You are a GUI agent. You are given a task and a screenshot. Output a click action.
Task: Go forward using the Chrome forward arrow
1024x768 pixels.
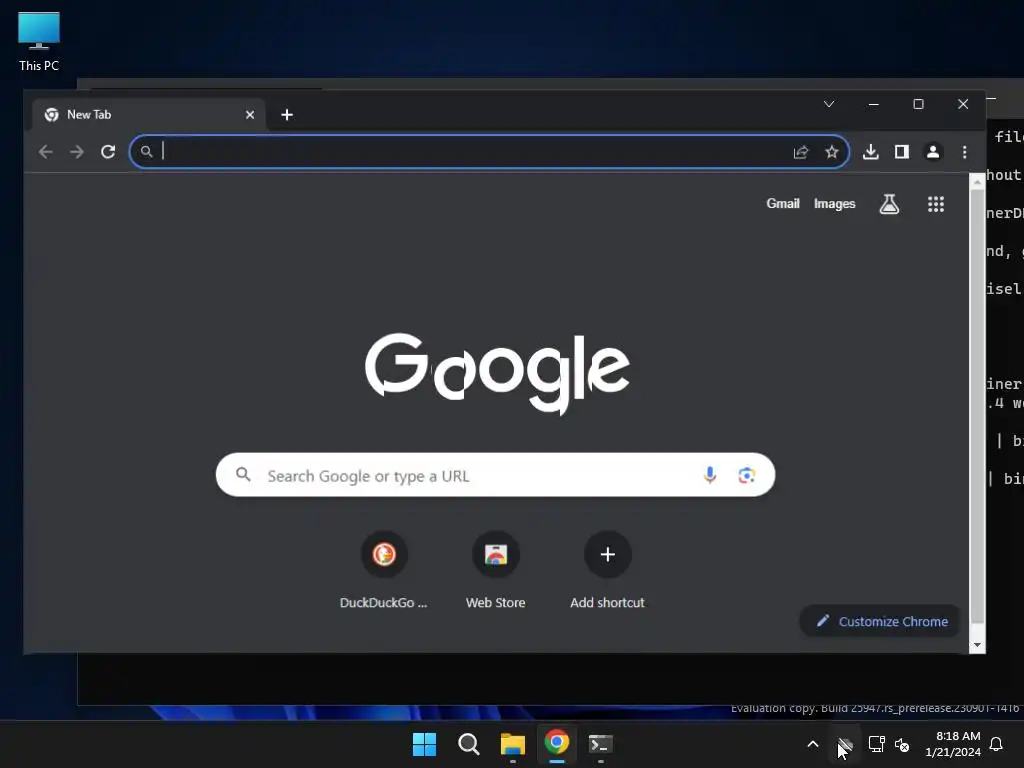[x=77, y=152]
